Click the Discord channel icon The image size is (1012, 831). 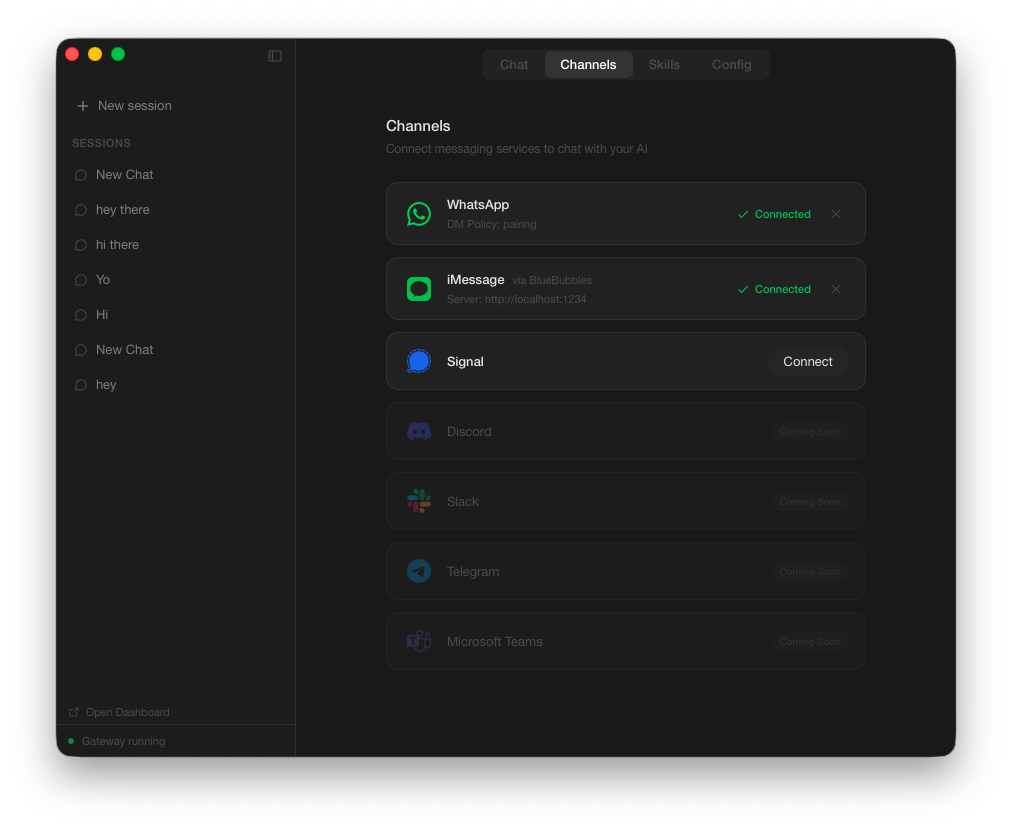pos(418,431)
